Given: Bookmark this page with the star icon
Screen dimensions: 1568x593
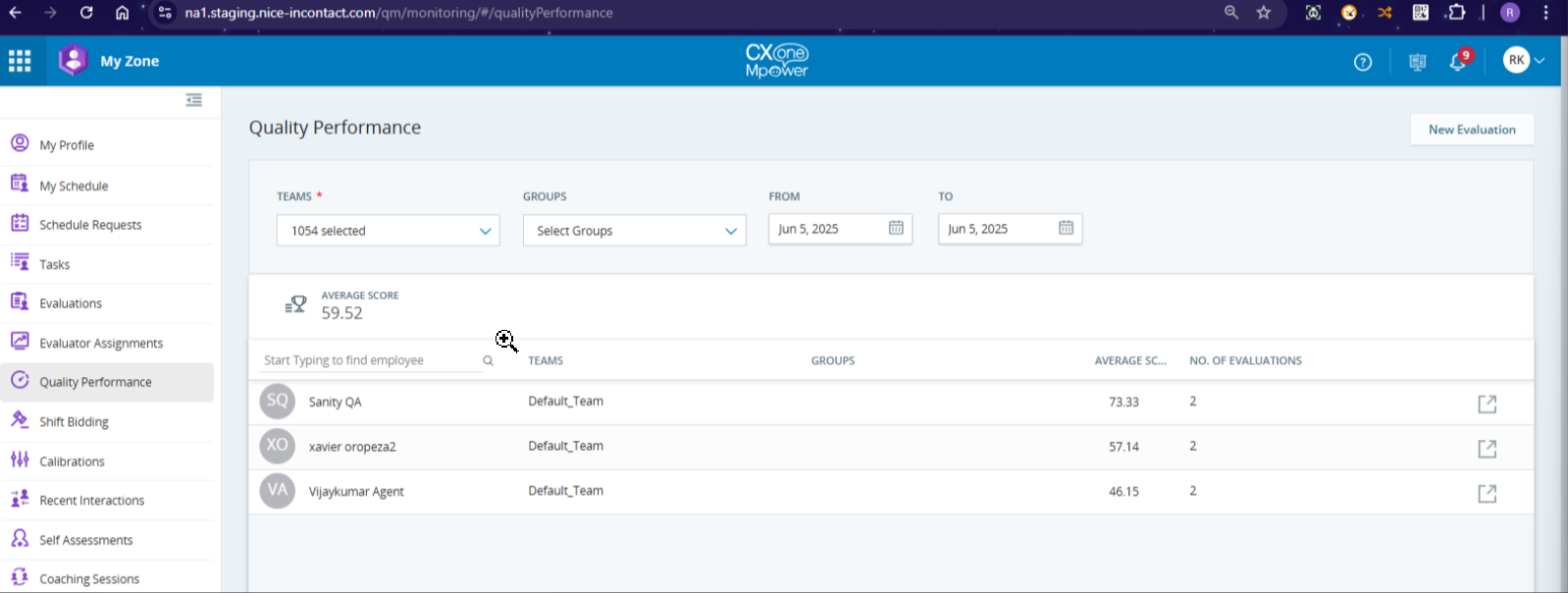Looking at the screenshot, I should [x=1264, y=13].
